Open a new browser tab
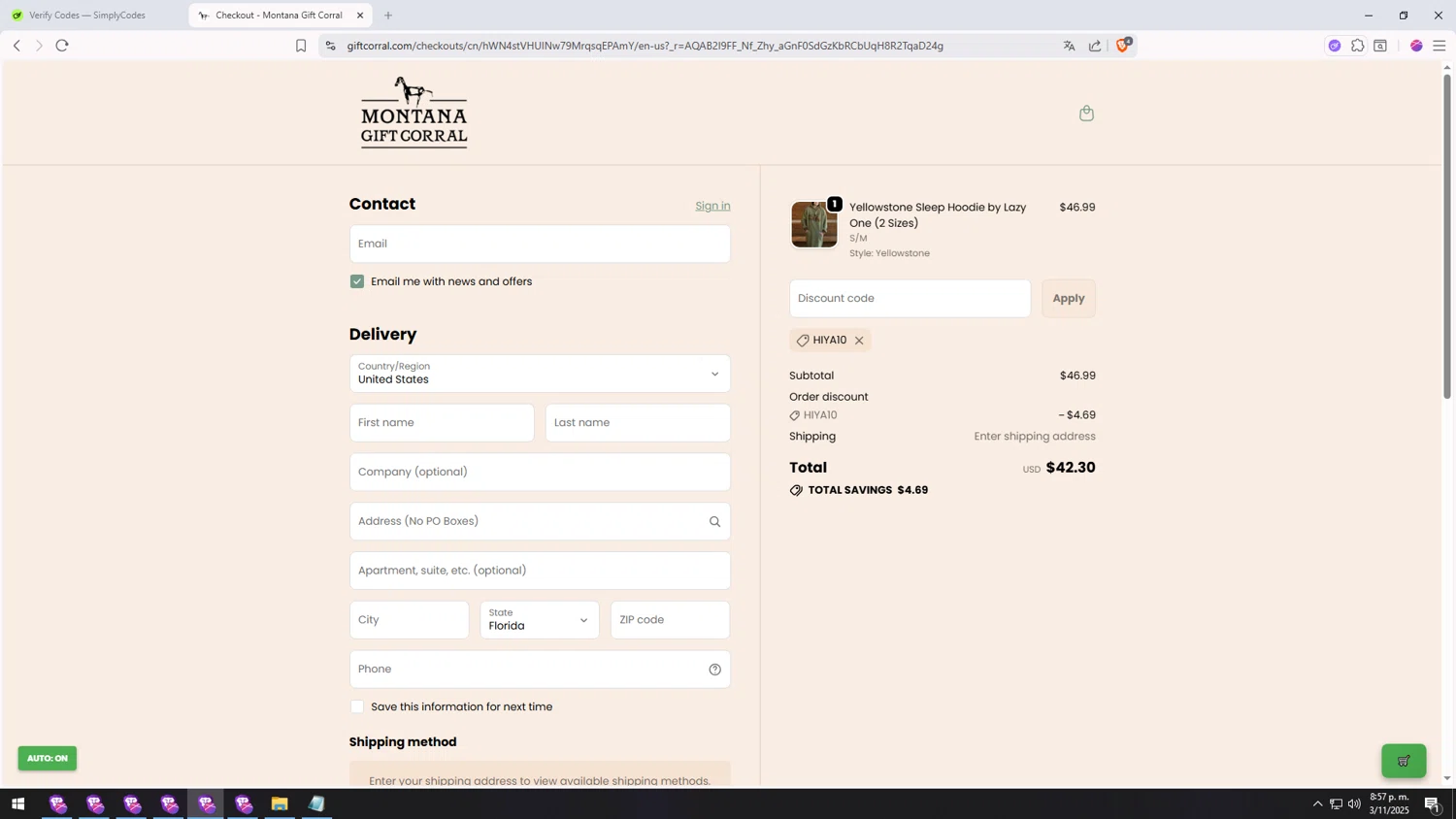Screen dimensions: 1456x819 click(x=388, y=16)
